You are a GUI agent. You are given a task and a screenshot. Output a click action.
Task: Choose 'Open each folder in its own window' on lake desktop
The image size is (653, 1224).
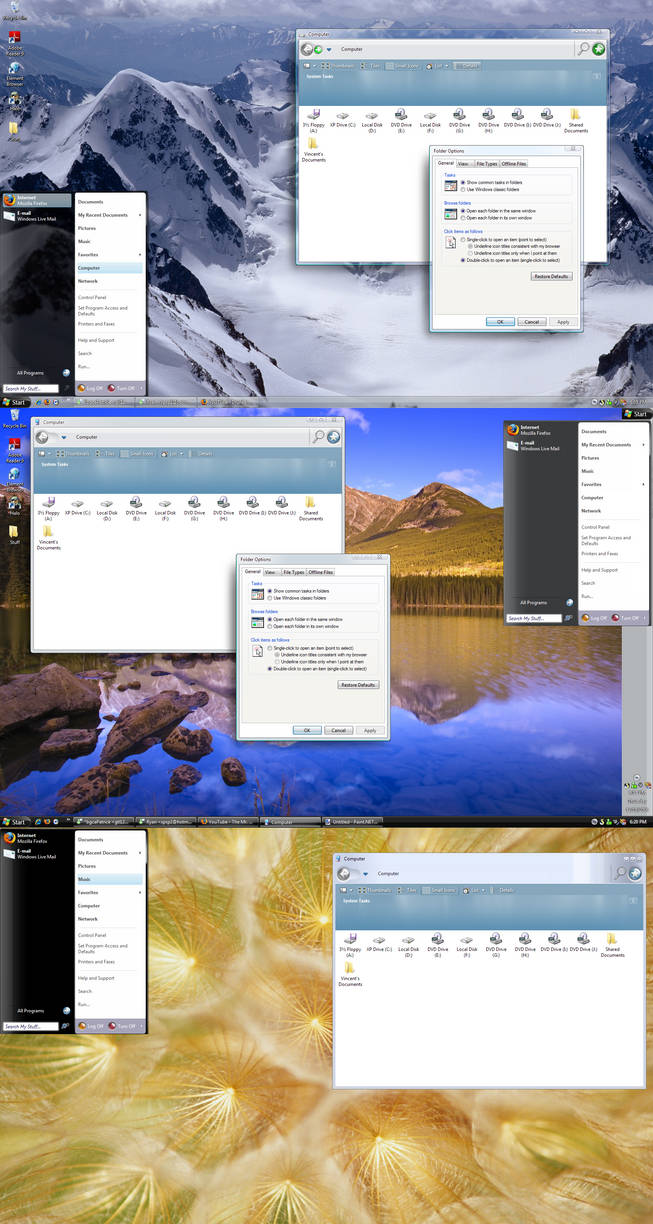(303, 626)
